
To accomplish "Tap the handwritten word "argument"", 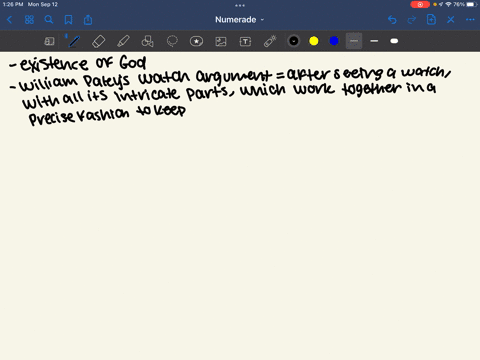I will pos(233,77).
